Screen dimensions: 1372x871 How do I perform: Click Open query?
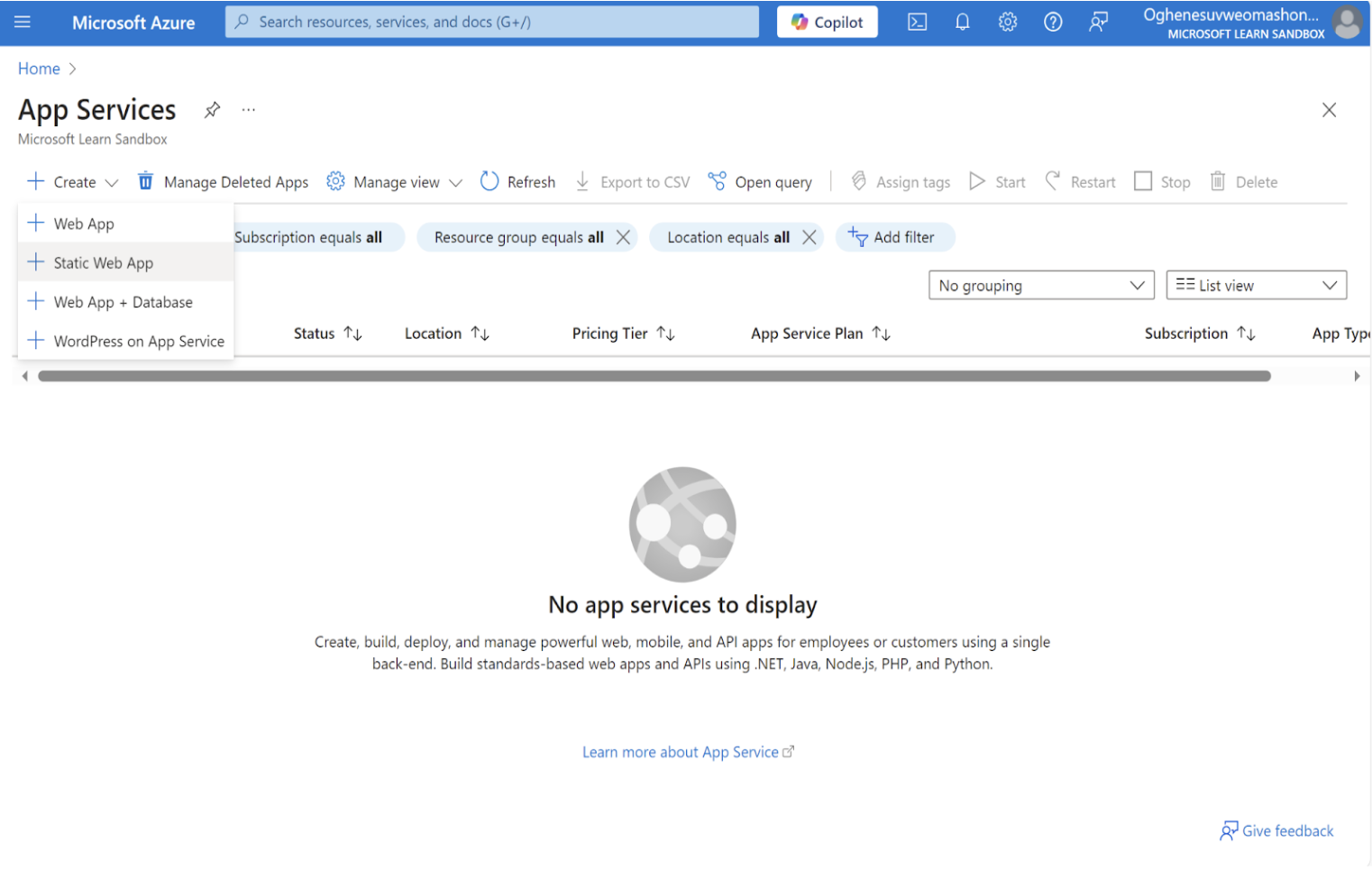coord(760,182)
